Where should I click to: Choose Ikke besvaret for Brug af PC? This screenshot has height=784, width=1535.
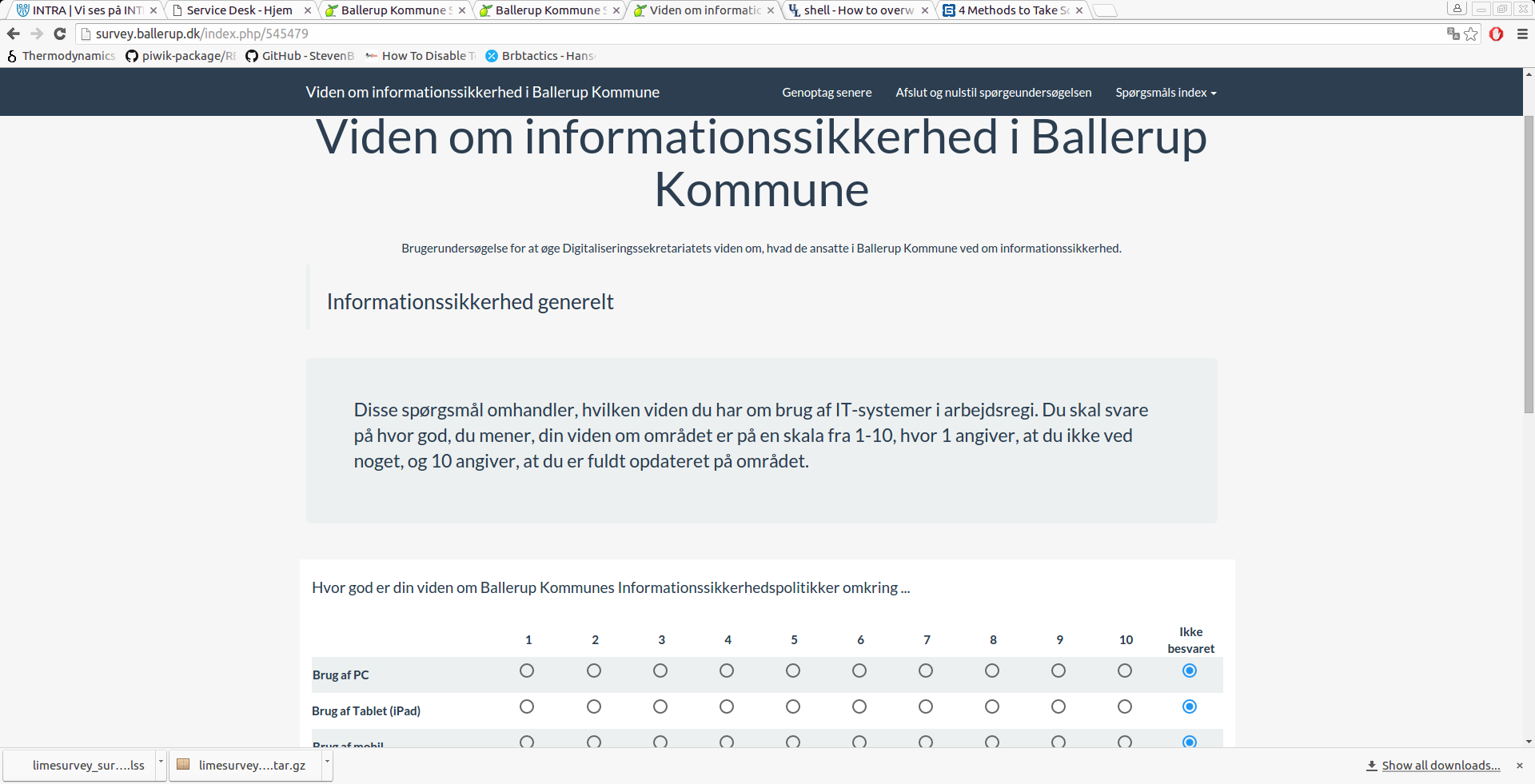click(1190, 671)
